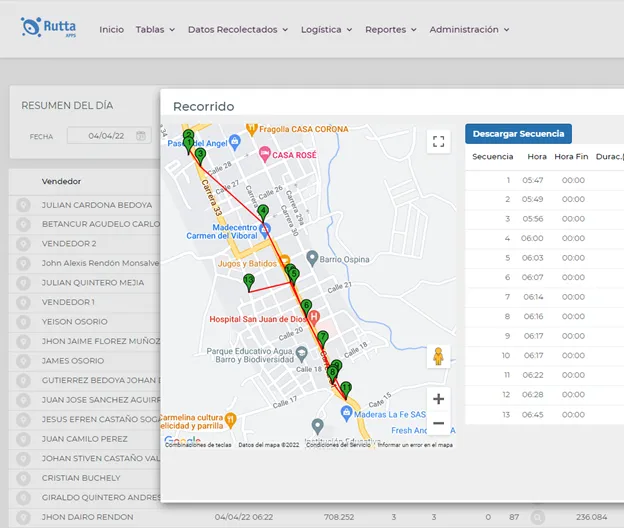Toggle map fullscreen view
The width and height of the screenshot is (624, 528).
[x=439, y=141]
